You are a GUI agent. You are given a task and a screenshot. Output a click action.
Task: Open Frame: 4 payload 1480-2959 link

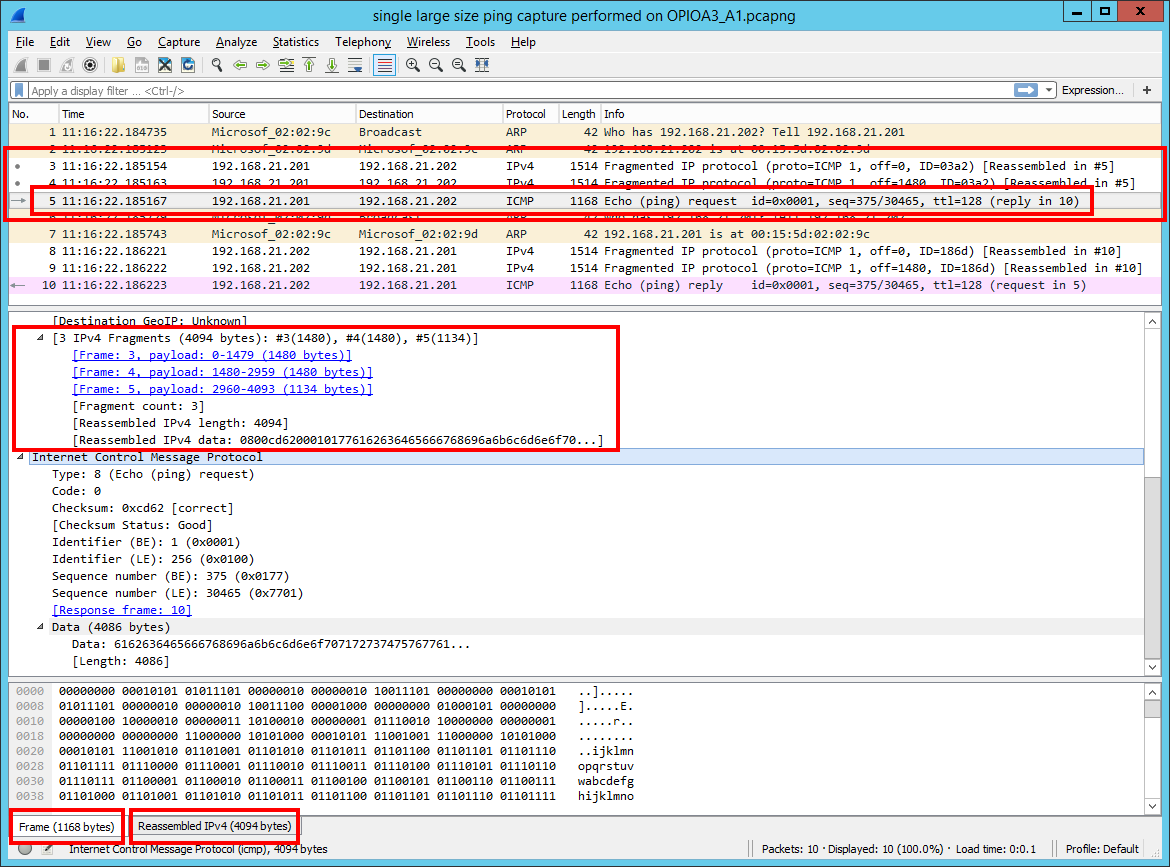coord(222,372)
